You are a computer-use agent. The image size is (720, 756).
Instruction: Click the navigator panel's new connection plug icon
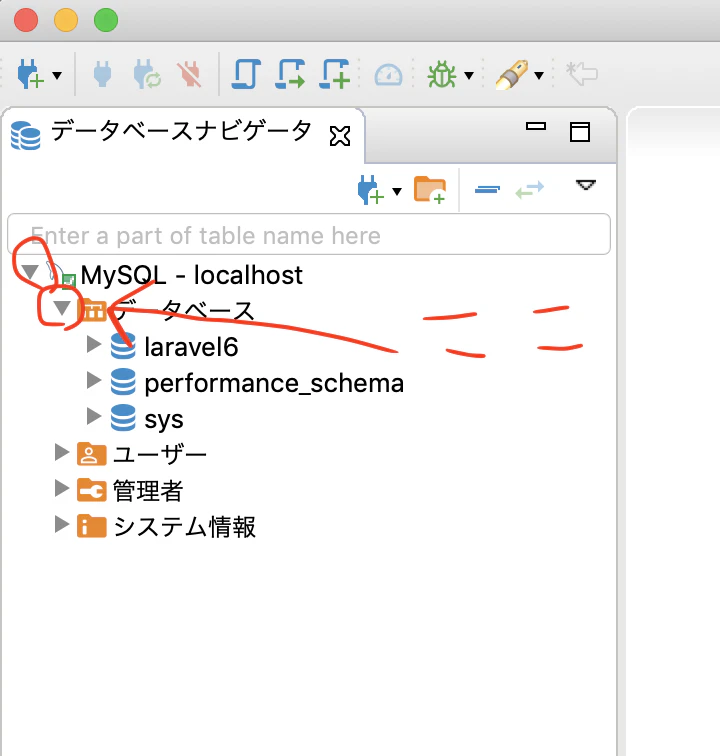[370, 190]
